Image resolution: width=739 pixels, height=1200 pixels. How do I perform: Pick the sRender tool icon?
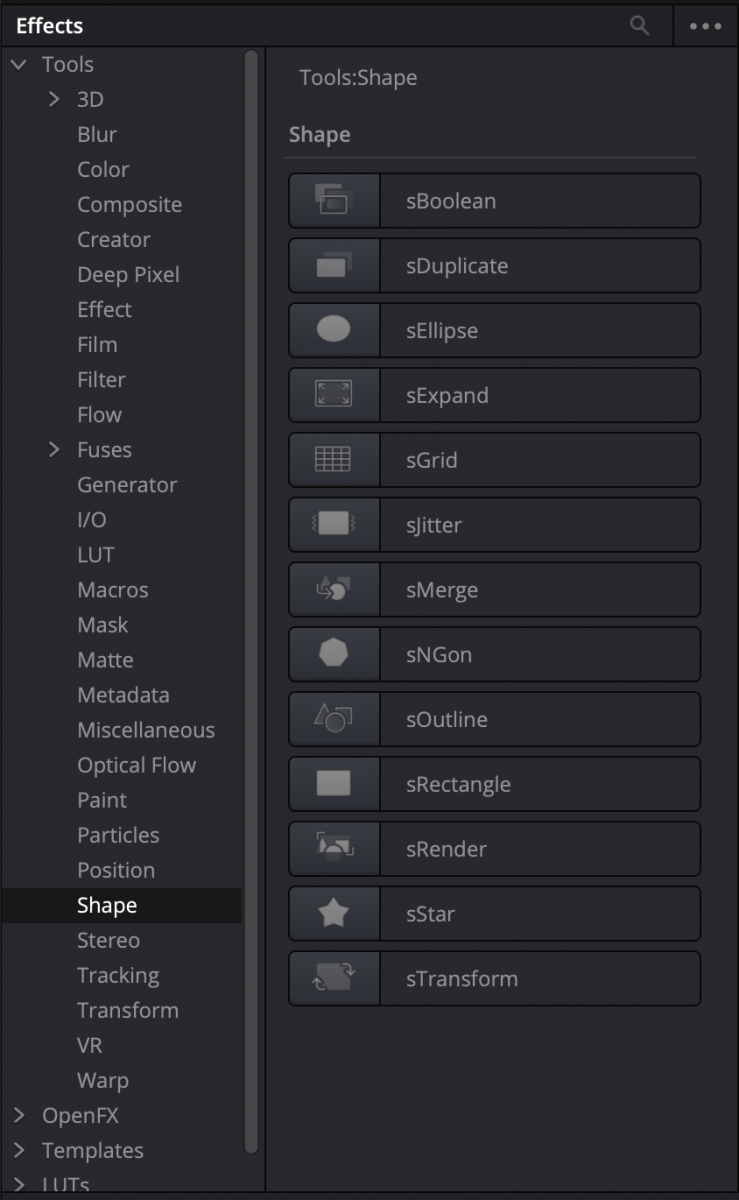[x=333, y=849]
